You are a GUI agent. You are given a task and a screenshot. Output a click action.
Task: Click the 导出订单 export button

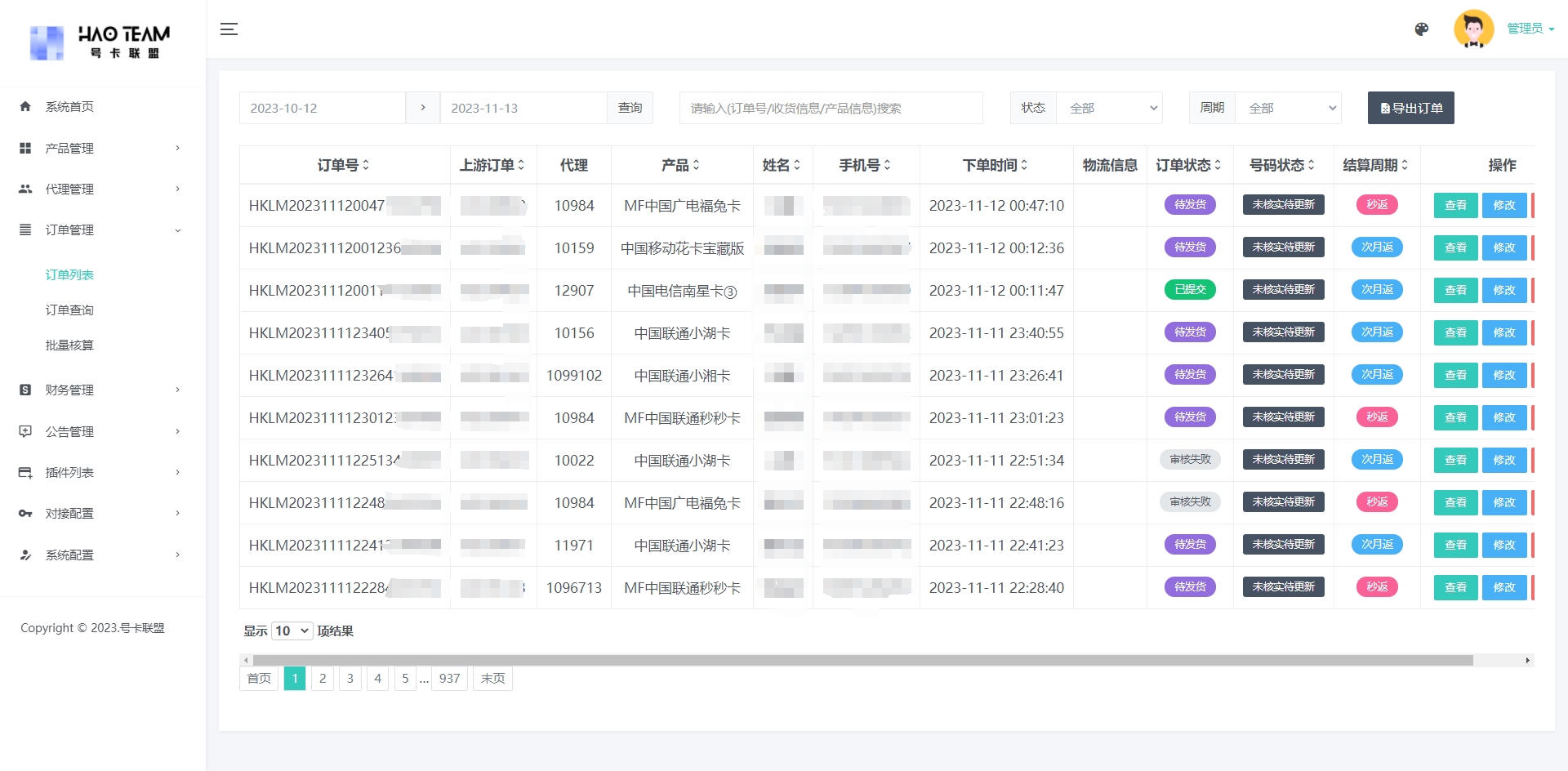(x=1410, y=108)
